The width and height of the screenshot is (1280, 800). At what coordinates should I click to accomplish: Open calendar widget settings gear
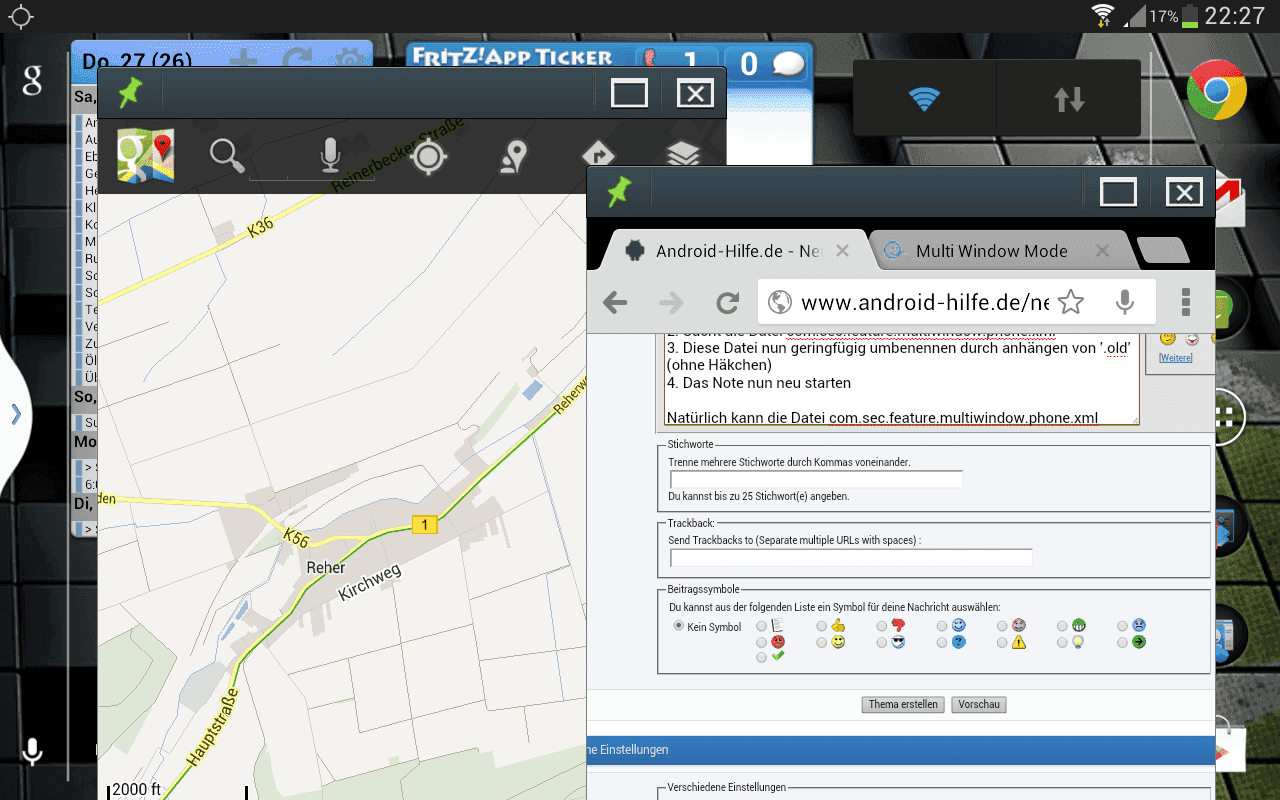350,60
